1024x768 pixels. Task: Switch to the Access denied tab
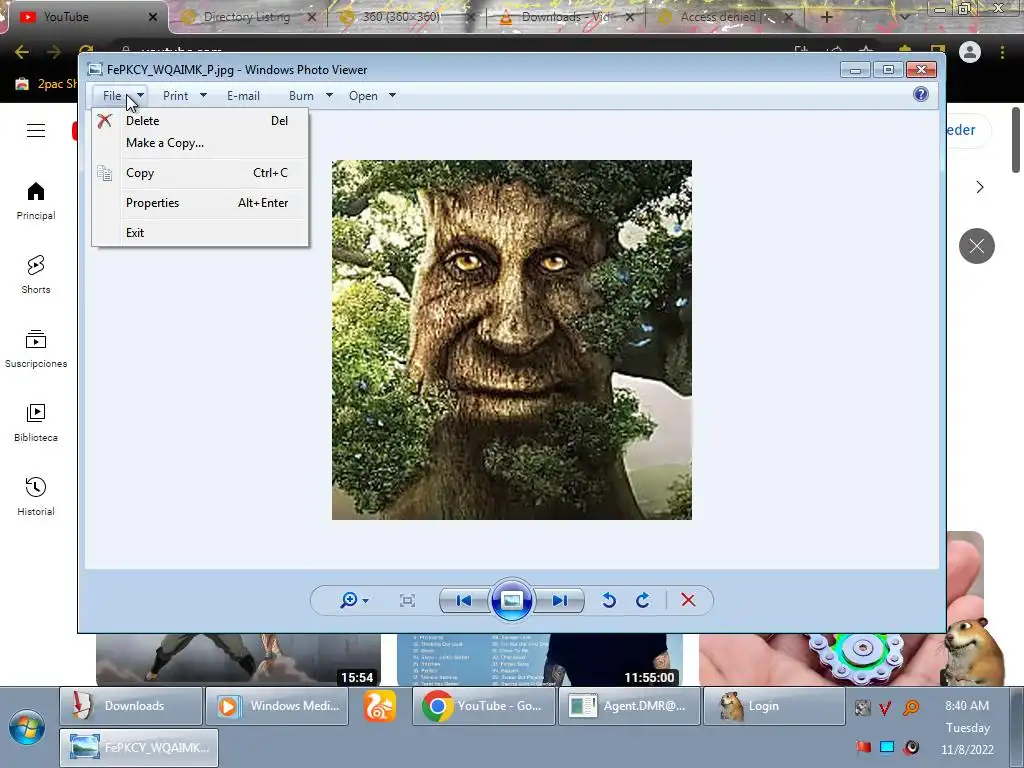click(x=718, y=17)
